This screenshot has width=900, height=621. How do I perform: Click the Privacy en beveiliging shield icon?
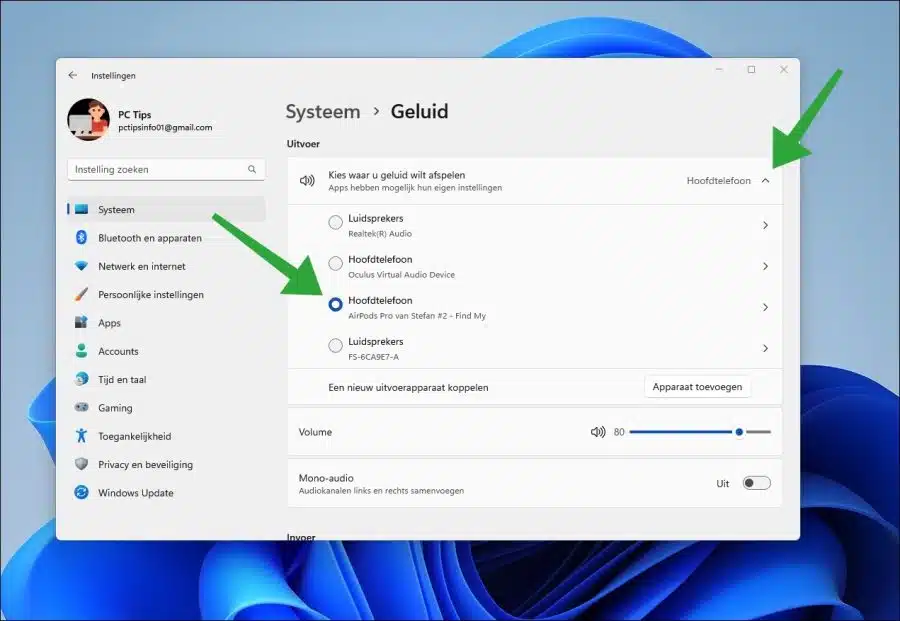pos(82,464)
